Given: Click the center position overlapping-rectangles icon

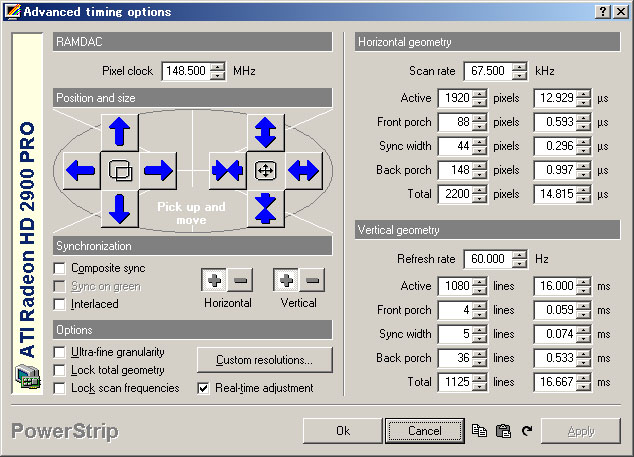Looking at the screenshot, I should click(x=120, y=170).
